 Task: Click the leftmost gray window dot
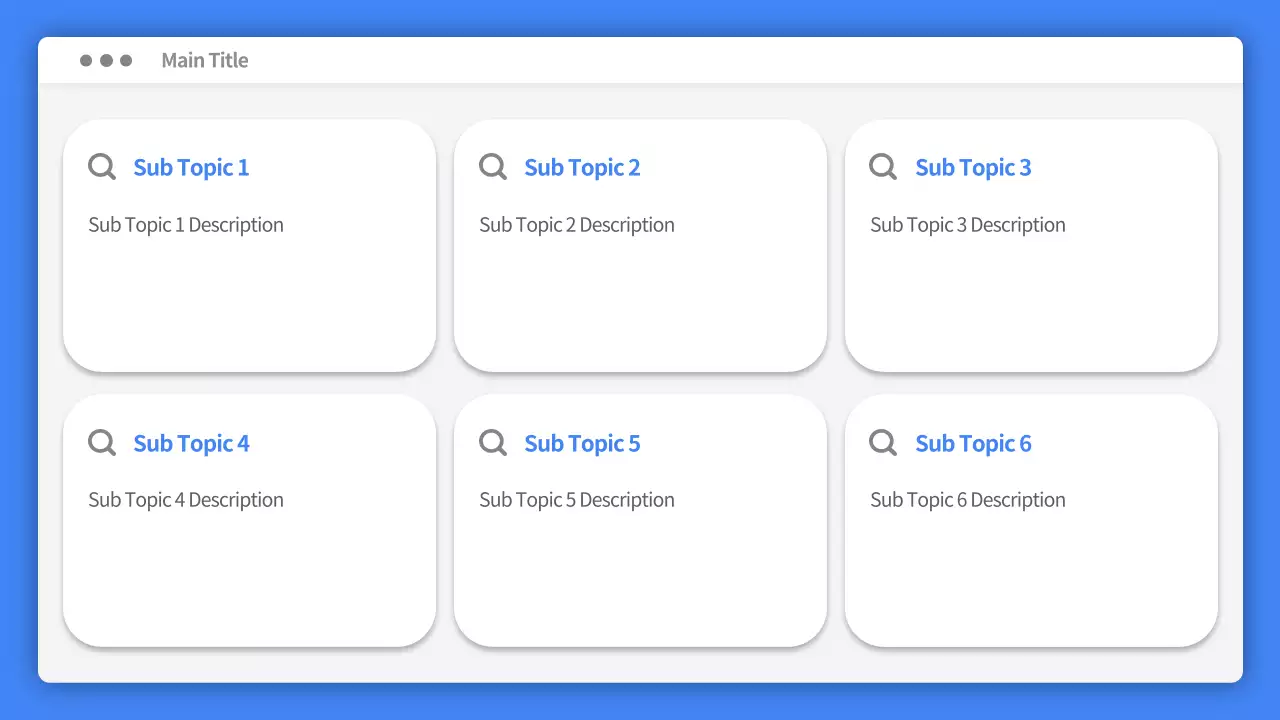click(x=86, y=61)
